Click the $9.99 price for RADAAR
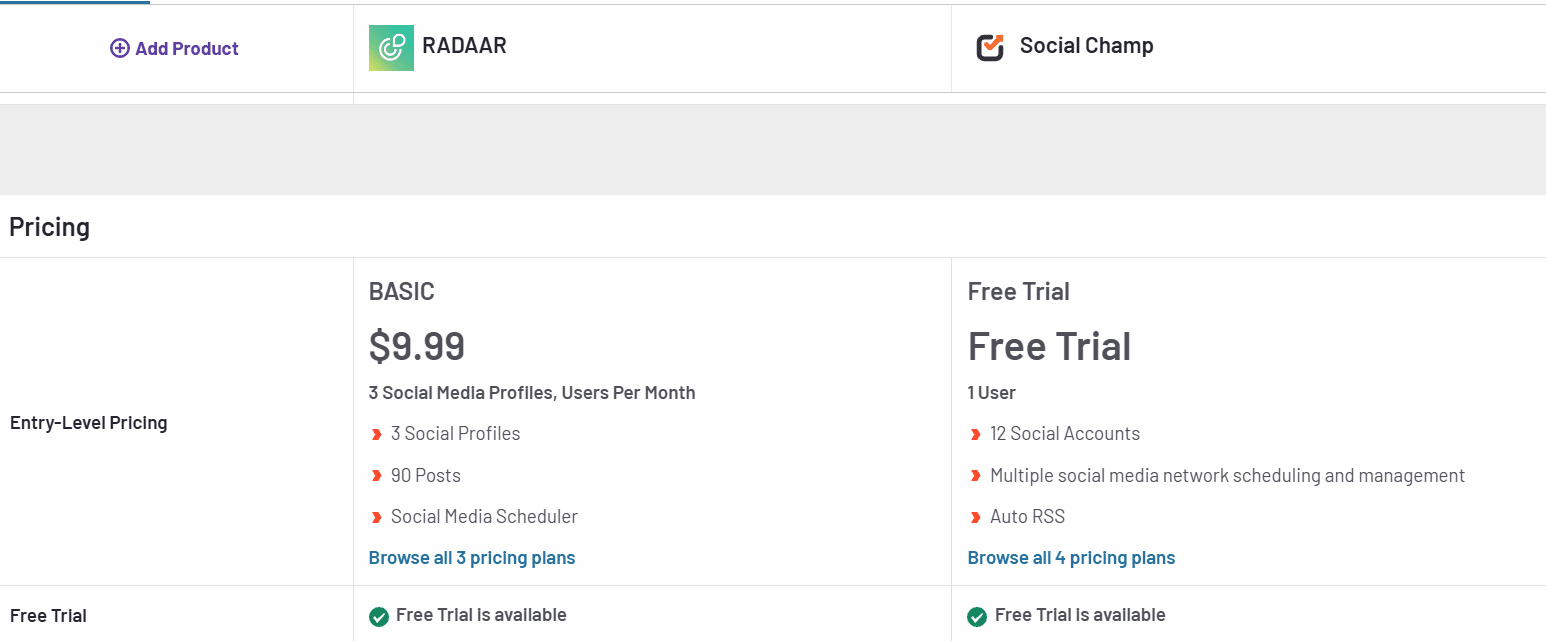This screenshot has width=1546, height=641. (x=416, y=346)
